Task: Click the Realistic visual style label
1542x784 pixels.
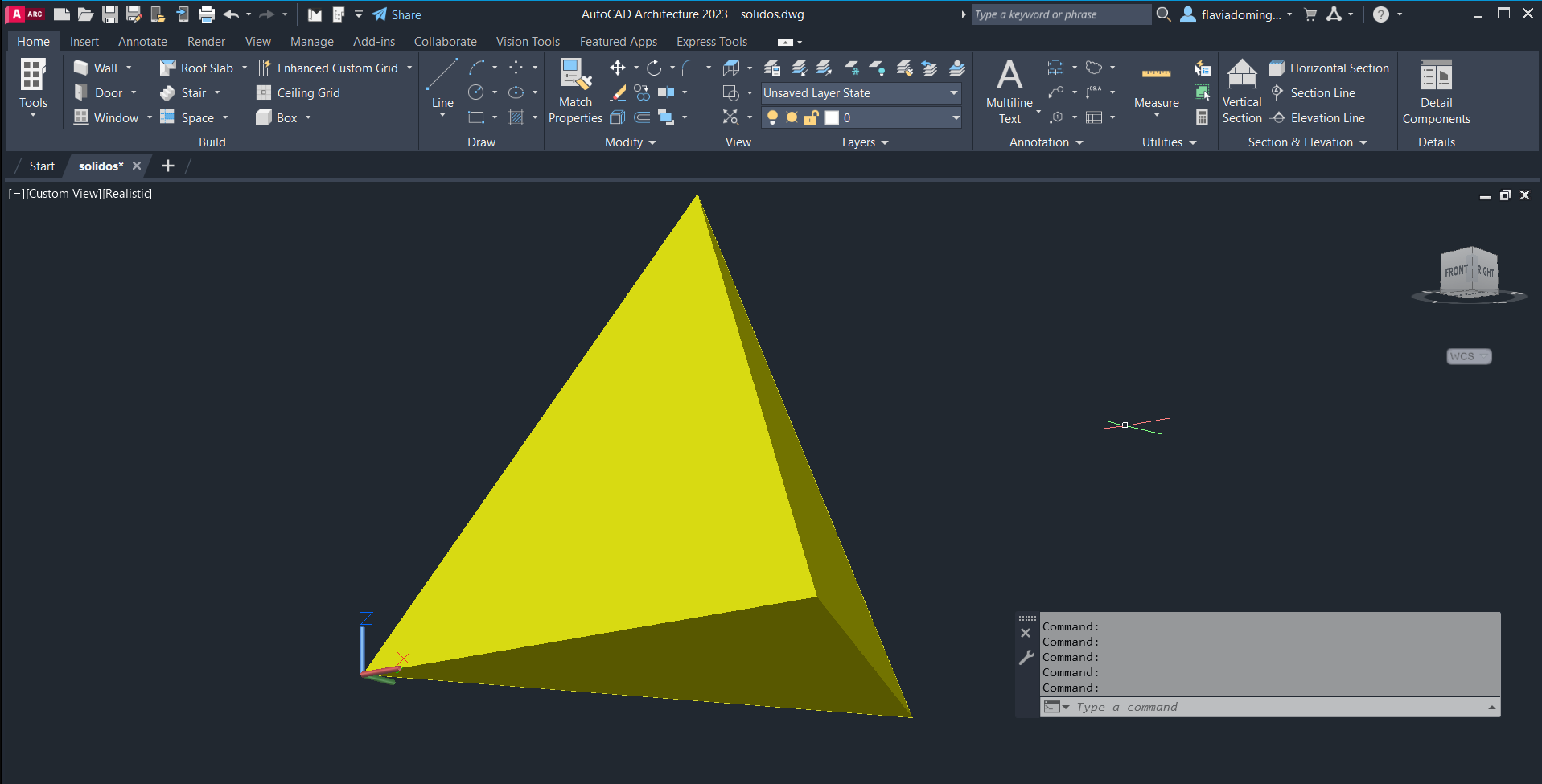Action: tap(127, 194)
